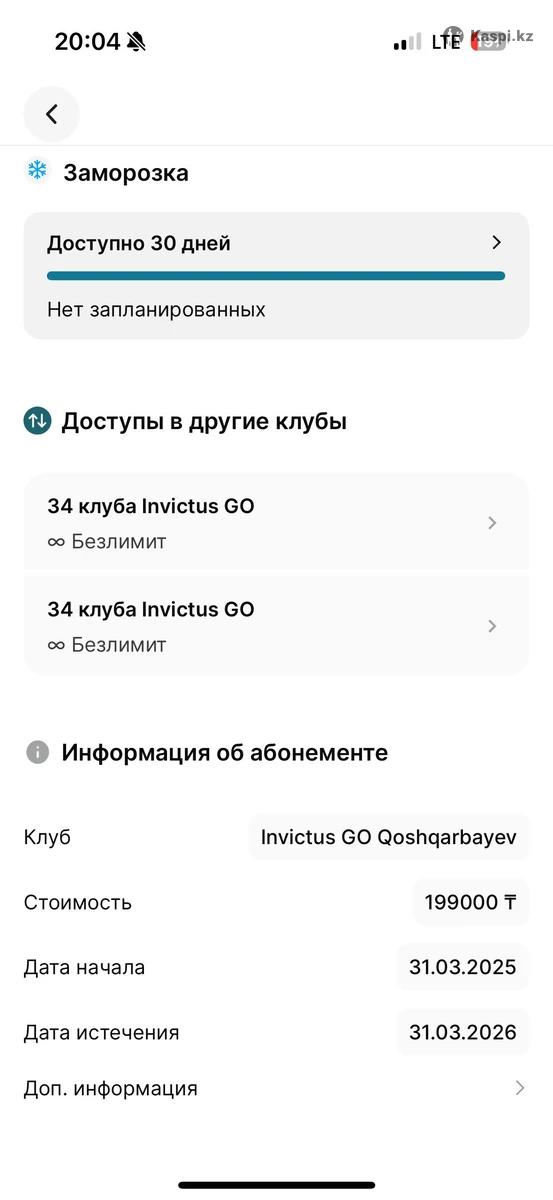Viewport: 553px width, 1200px height.
Task: Open second 34 клуба Invictus GO chevron
Action: tap(491, 626)
